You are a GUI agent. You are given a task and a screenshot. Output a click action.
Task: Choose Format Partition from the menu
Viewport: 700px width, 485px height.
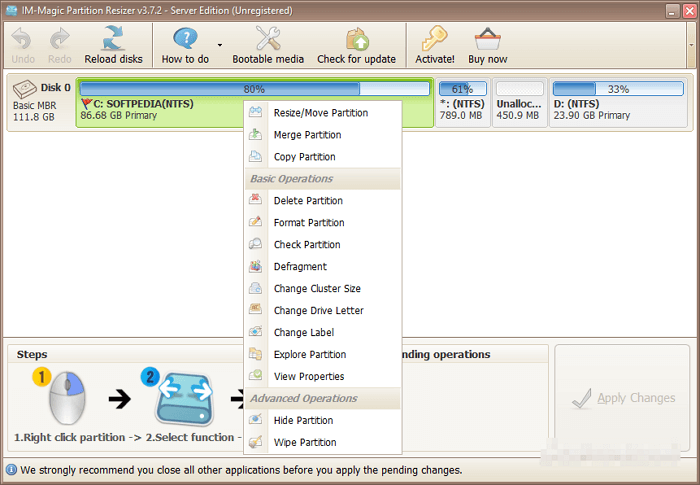[309, 223]
